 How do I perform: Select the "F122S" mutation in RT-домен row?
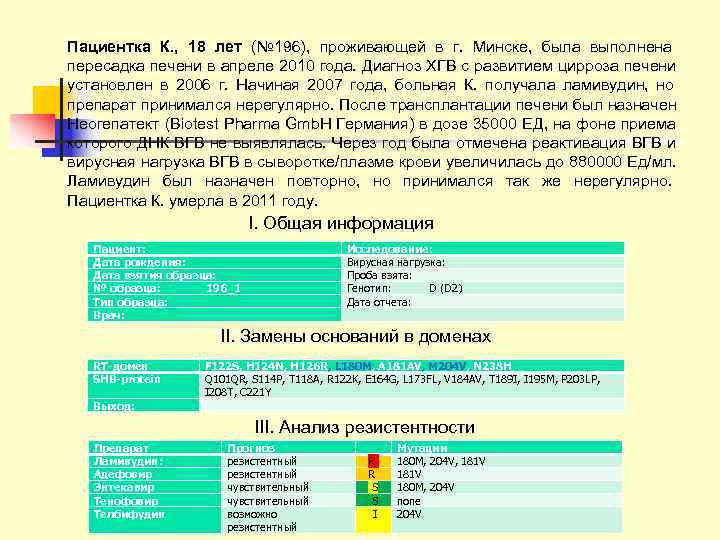tap(222, 366)
